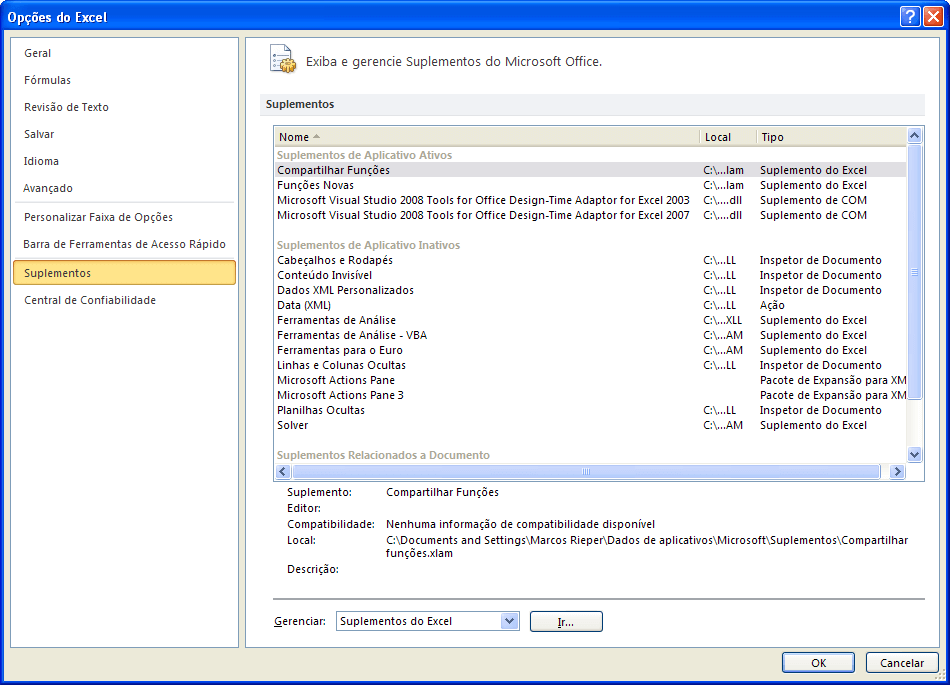The height and width of the screenshot is (685, 950).
Task: Open Personalizar Faixa de Opções
Action: 98,217
